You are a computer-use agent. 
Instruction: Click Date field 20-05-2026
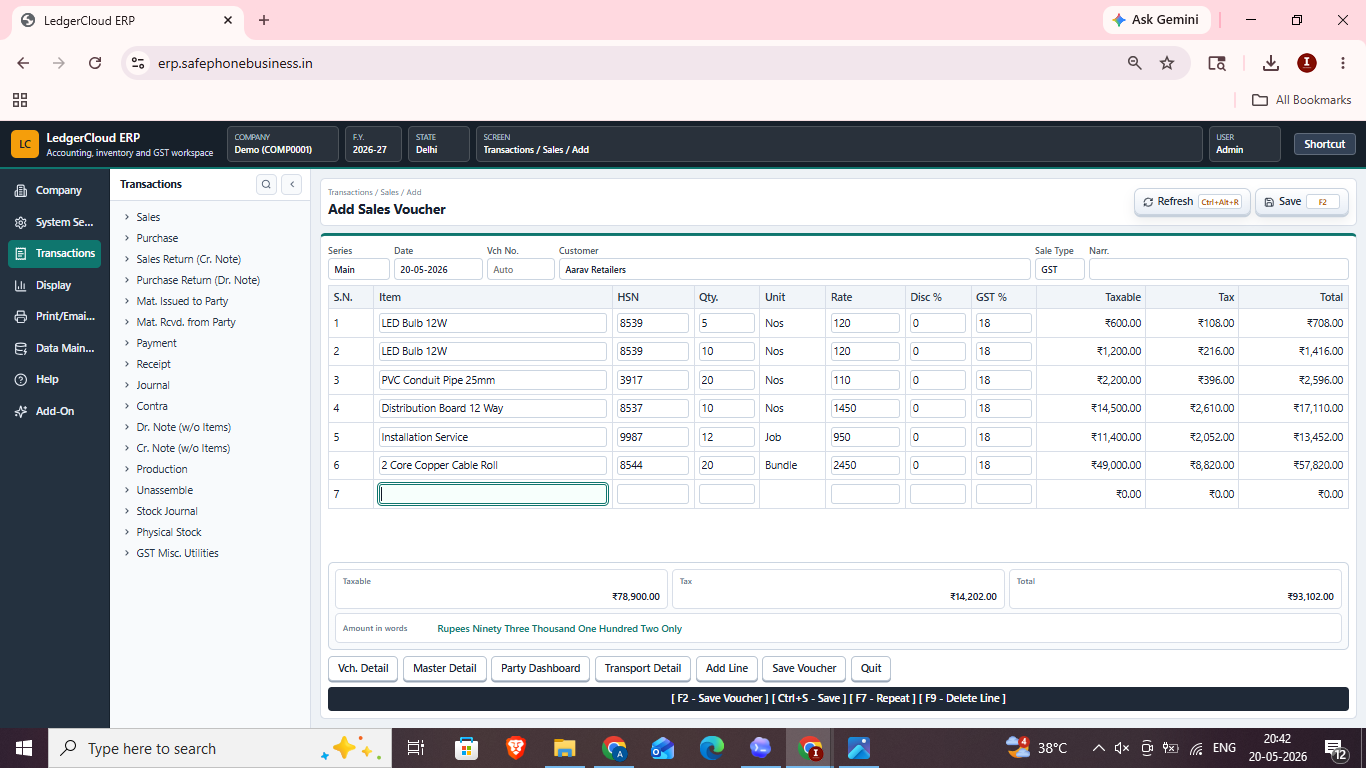(437, 269)
